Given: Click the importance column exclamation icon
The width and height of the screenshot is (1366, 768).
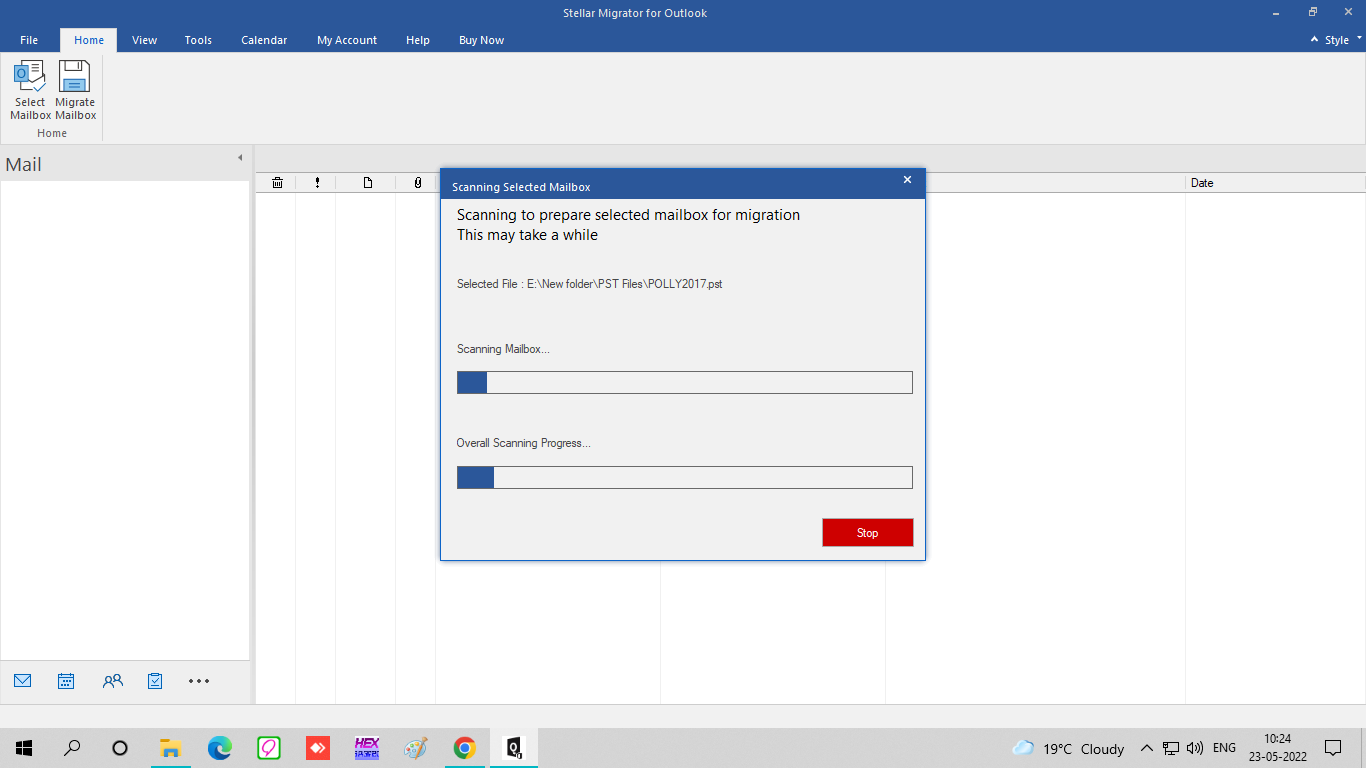Looking at the screenshot, I should (x=317, y=183).
